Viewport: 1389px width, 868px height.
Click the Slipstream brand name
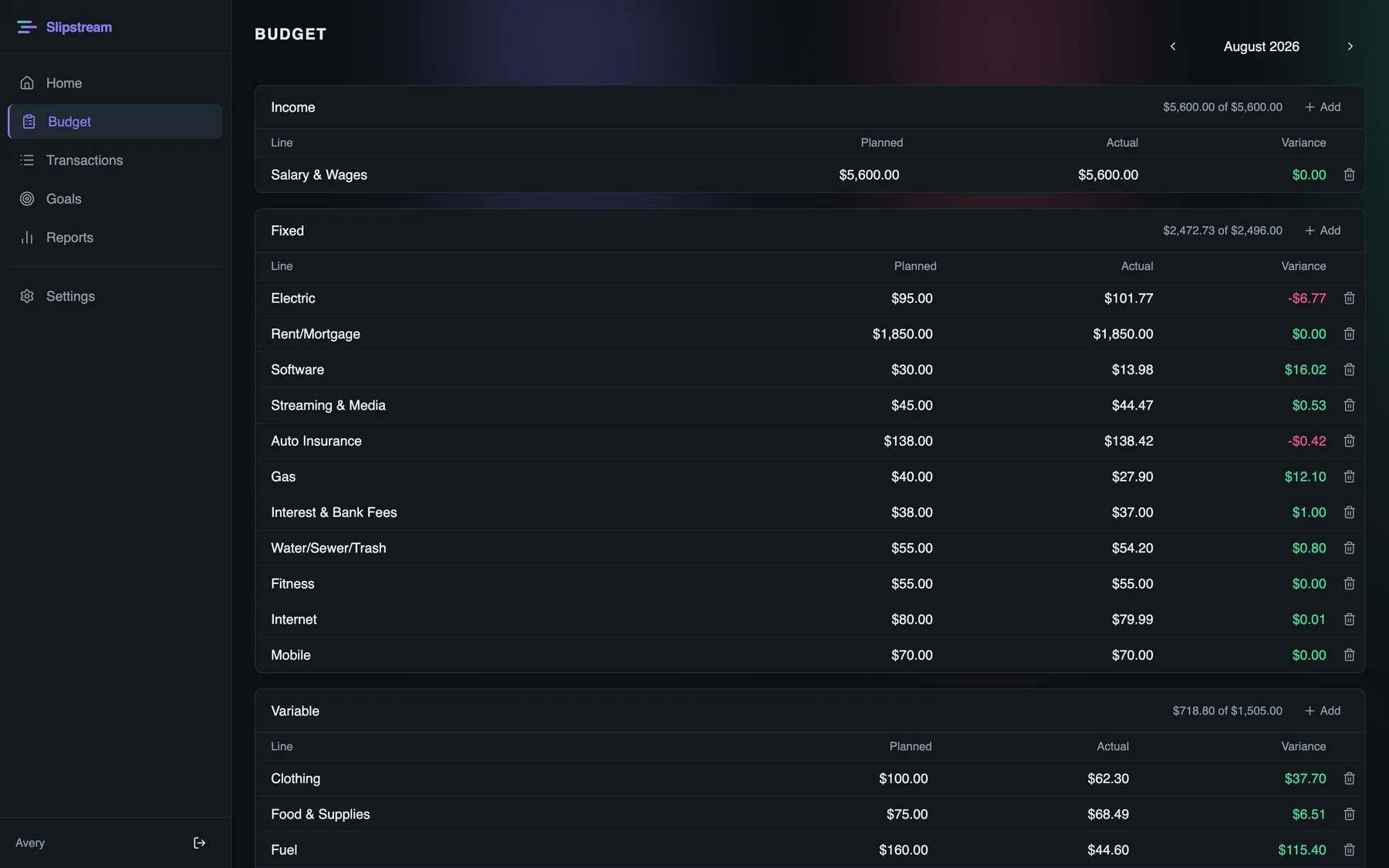79,27
